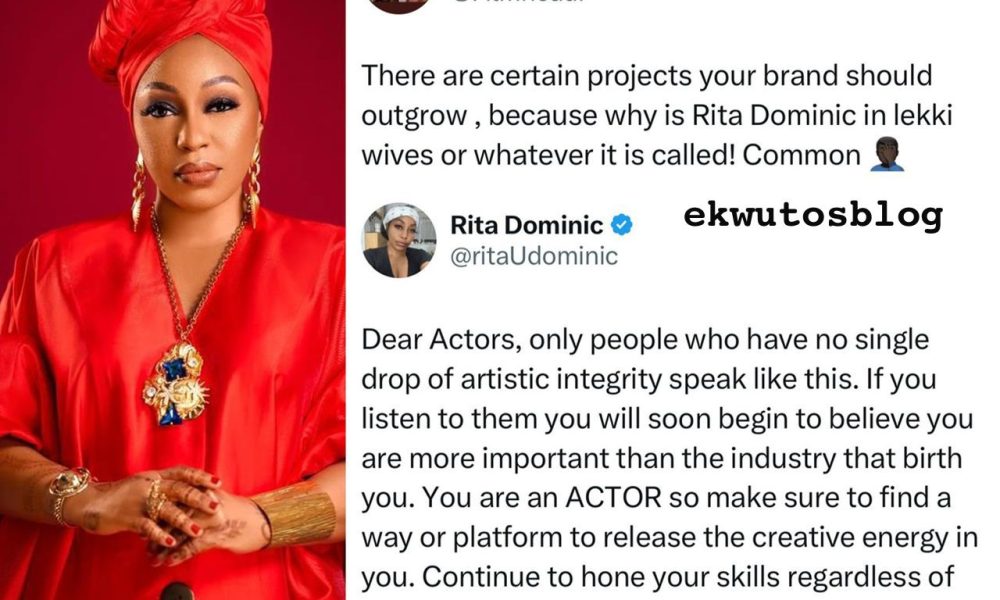Image resolution: width=1000 pixels, height=600 pixels.
Task: Click the ekwutosblog watermark text
Action: coord(813,216)
